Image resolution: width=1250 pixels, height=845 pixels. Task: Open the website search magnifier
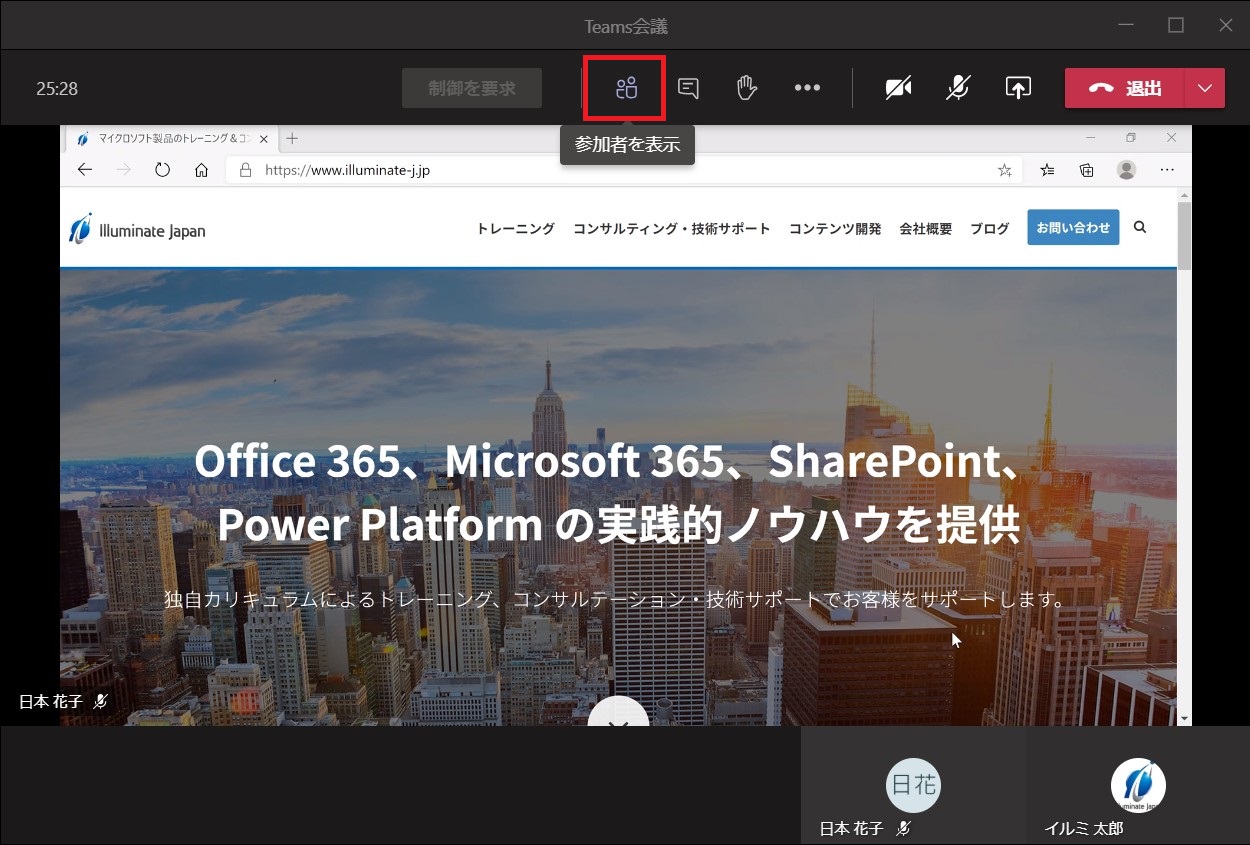click(x=1140, y=228)
